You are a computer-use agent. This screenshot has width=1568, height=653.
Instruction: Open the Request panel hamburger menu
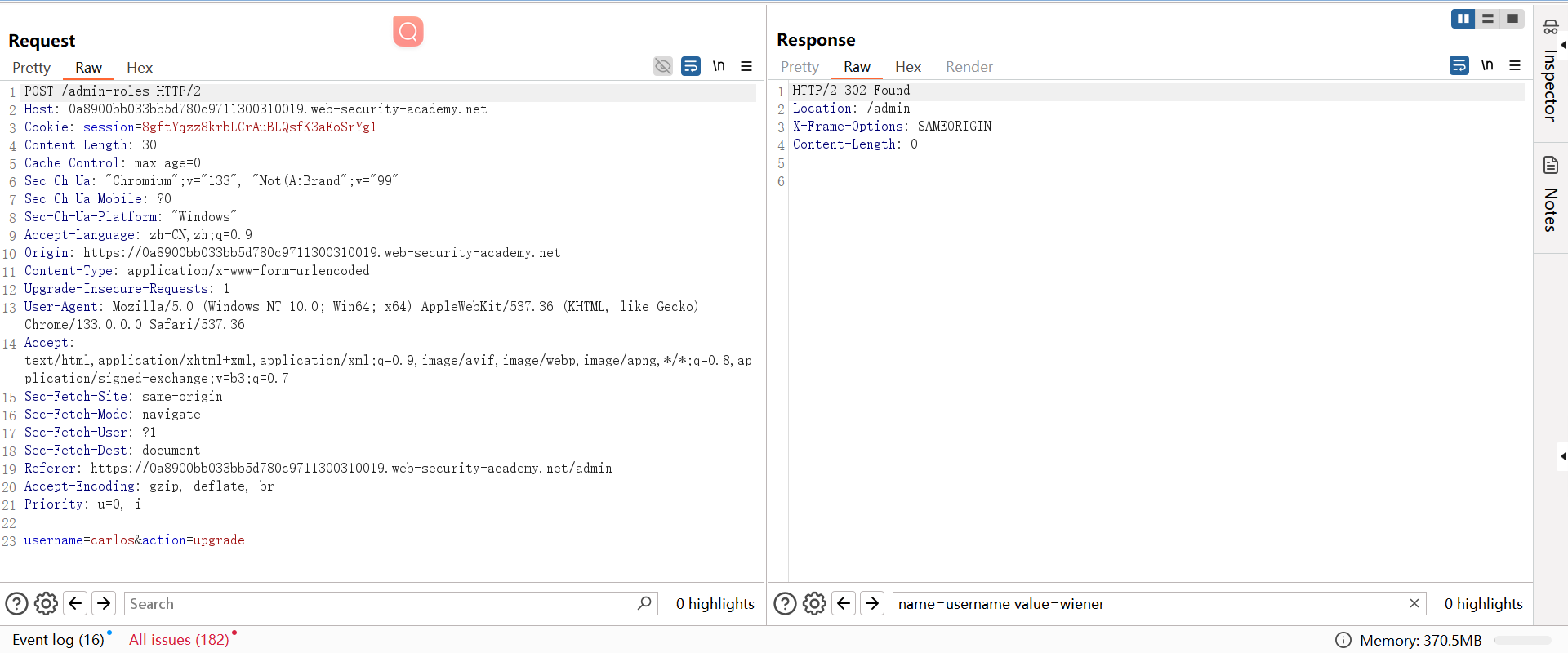[746, 66]
